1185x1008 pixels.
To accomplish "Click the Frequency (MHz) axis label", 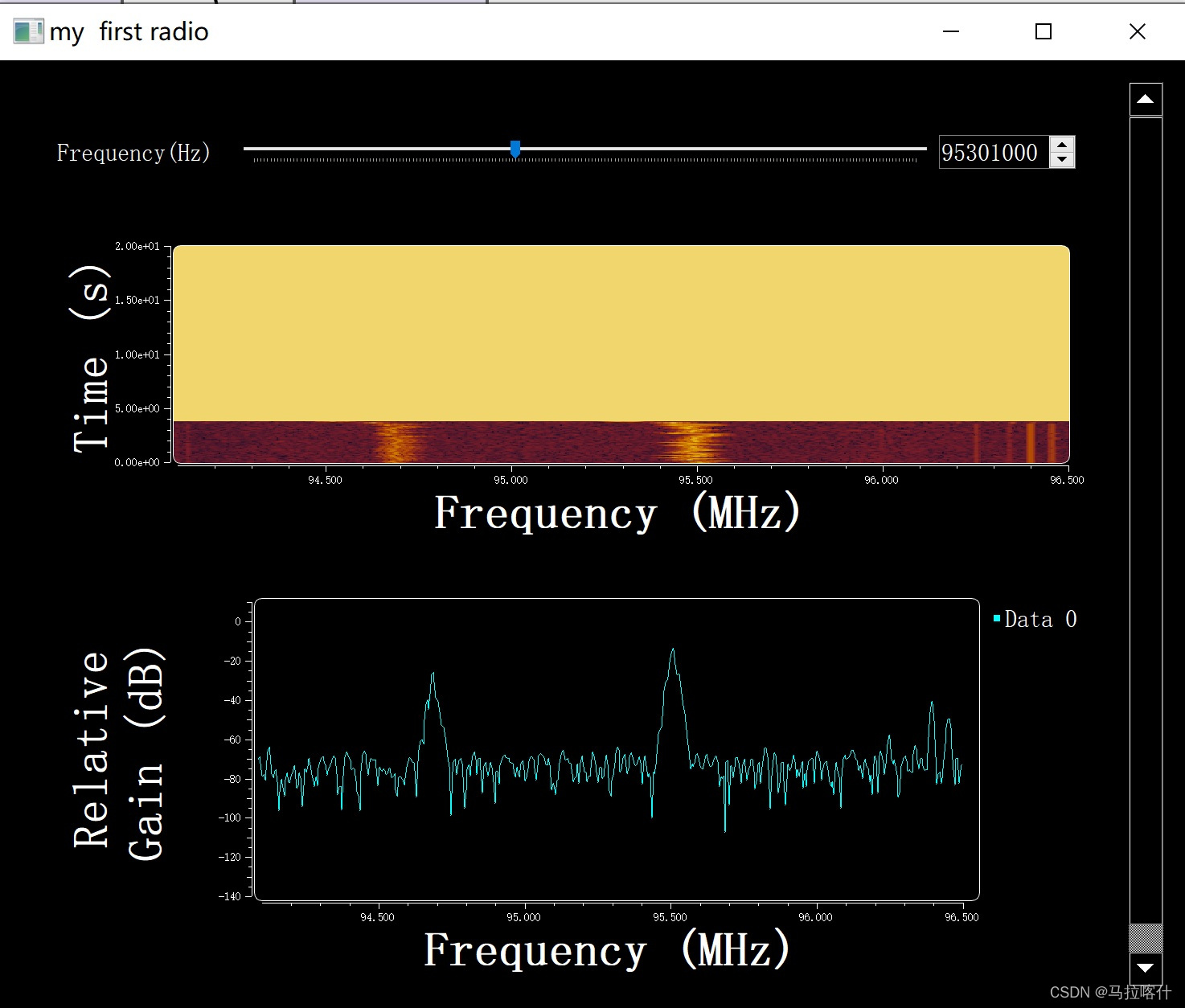I will click(x=616, y=512).
